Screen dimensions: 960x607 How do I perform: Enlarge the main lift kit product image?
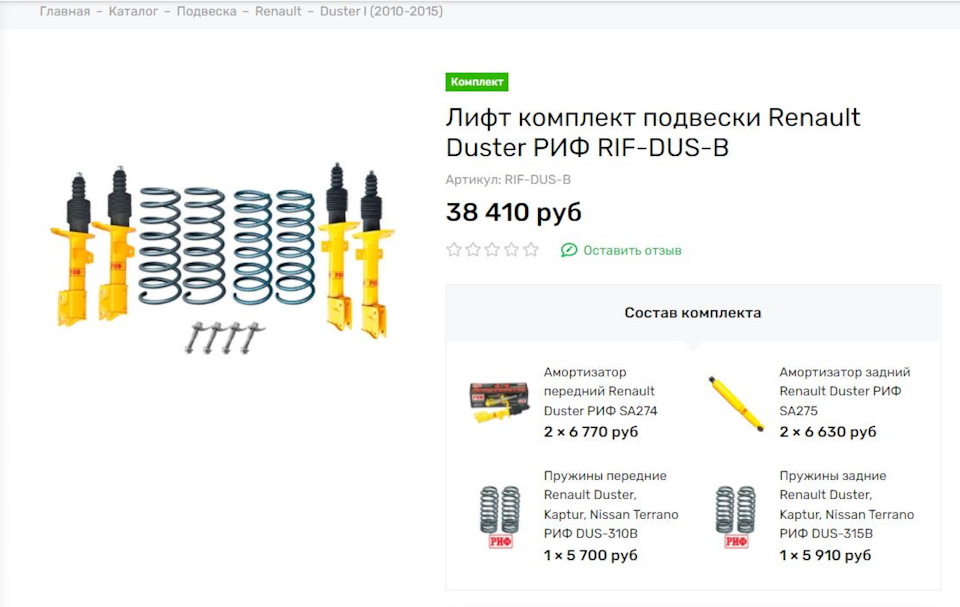(222, 258)
